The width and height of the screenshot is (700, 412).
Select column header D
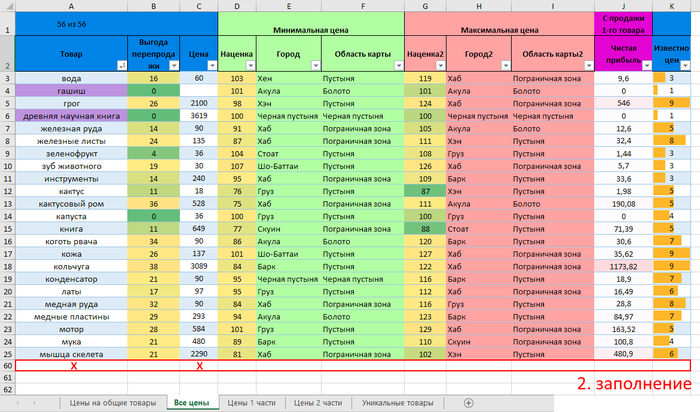[236, 5]
